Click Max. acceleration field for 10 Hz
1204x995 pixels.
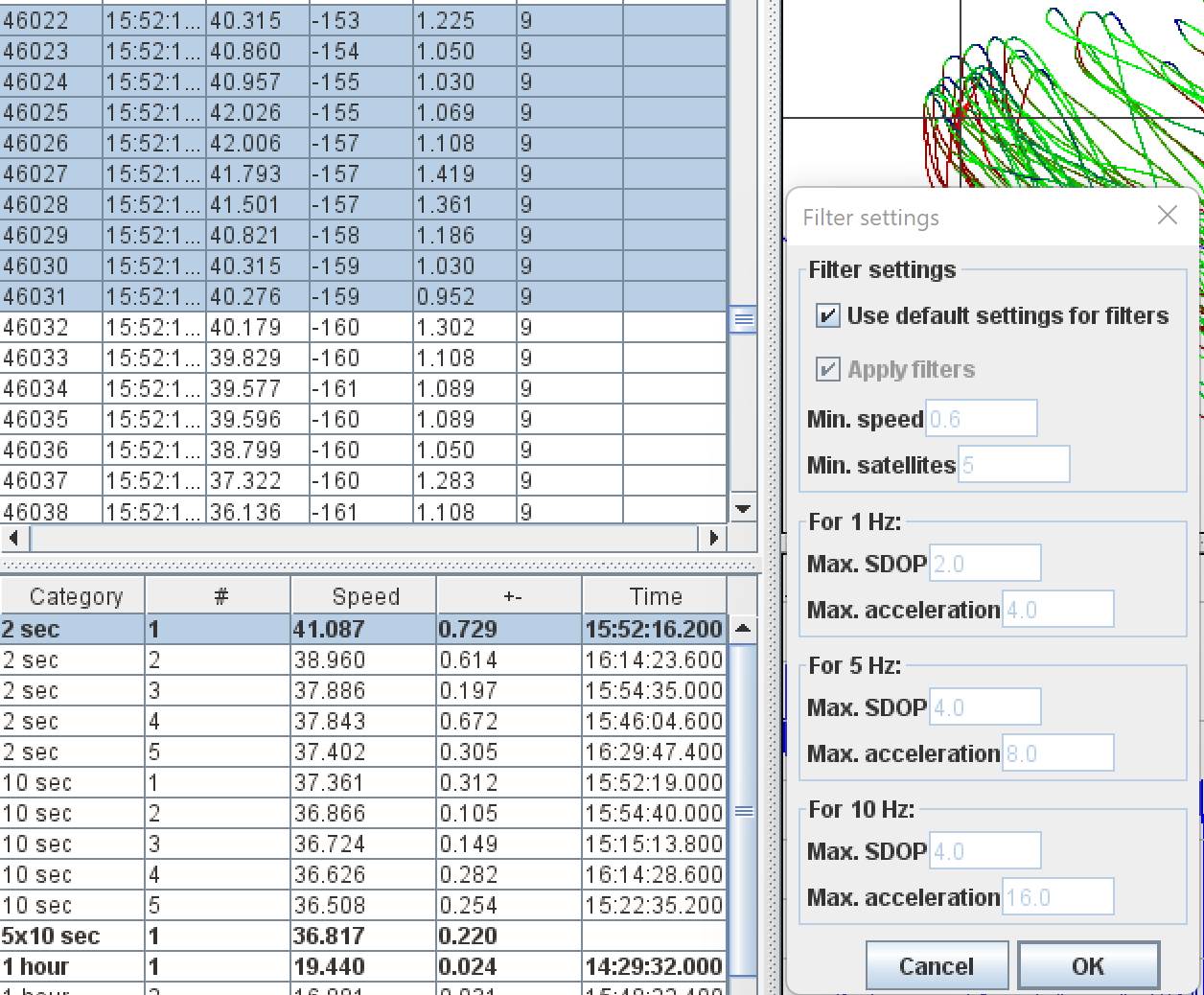pyautogui.click(x=1057, y=897)
